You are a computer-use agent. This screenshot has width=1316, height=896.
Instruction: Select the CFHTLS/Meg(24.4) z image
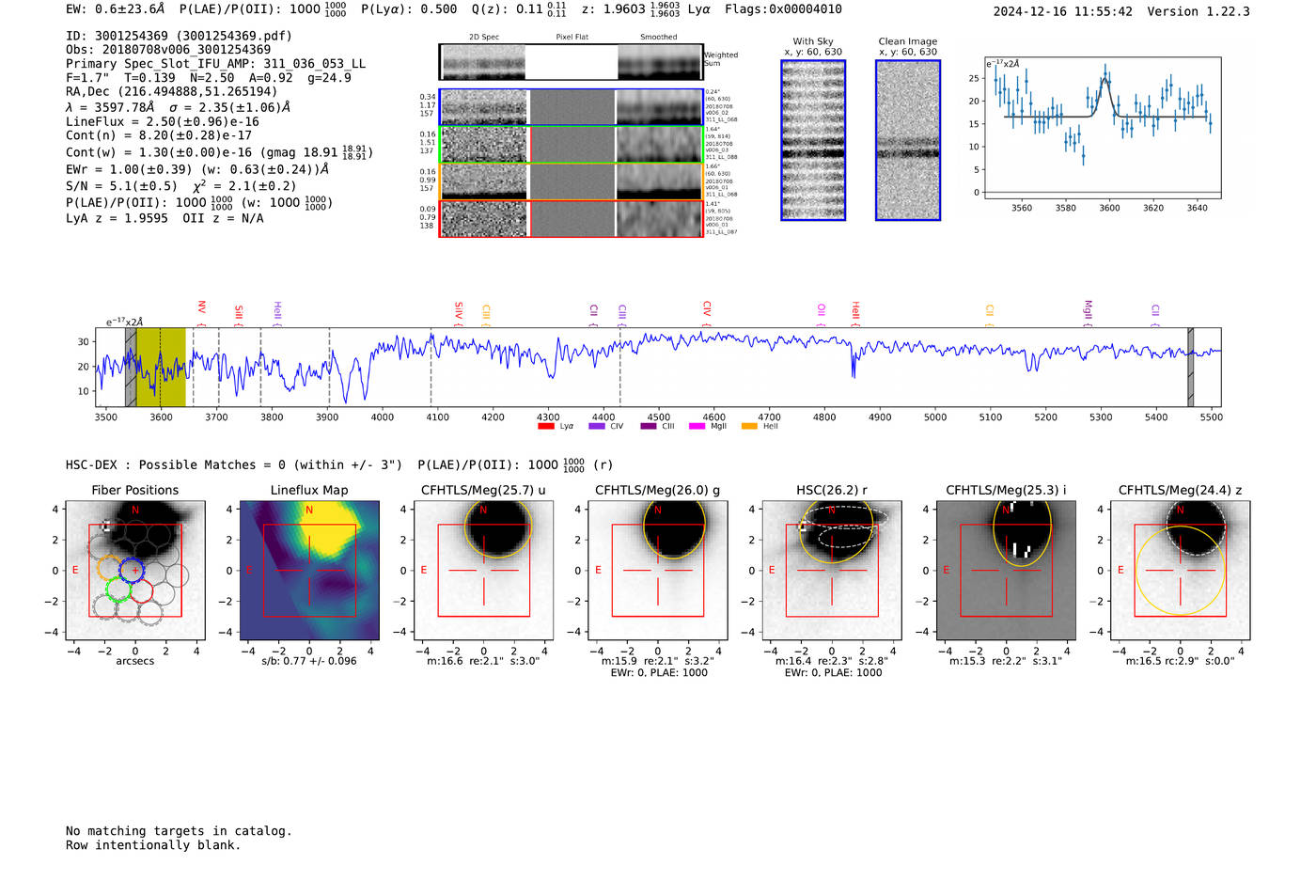pyautogui.click(x=1180, y=570)
